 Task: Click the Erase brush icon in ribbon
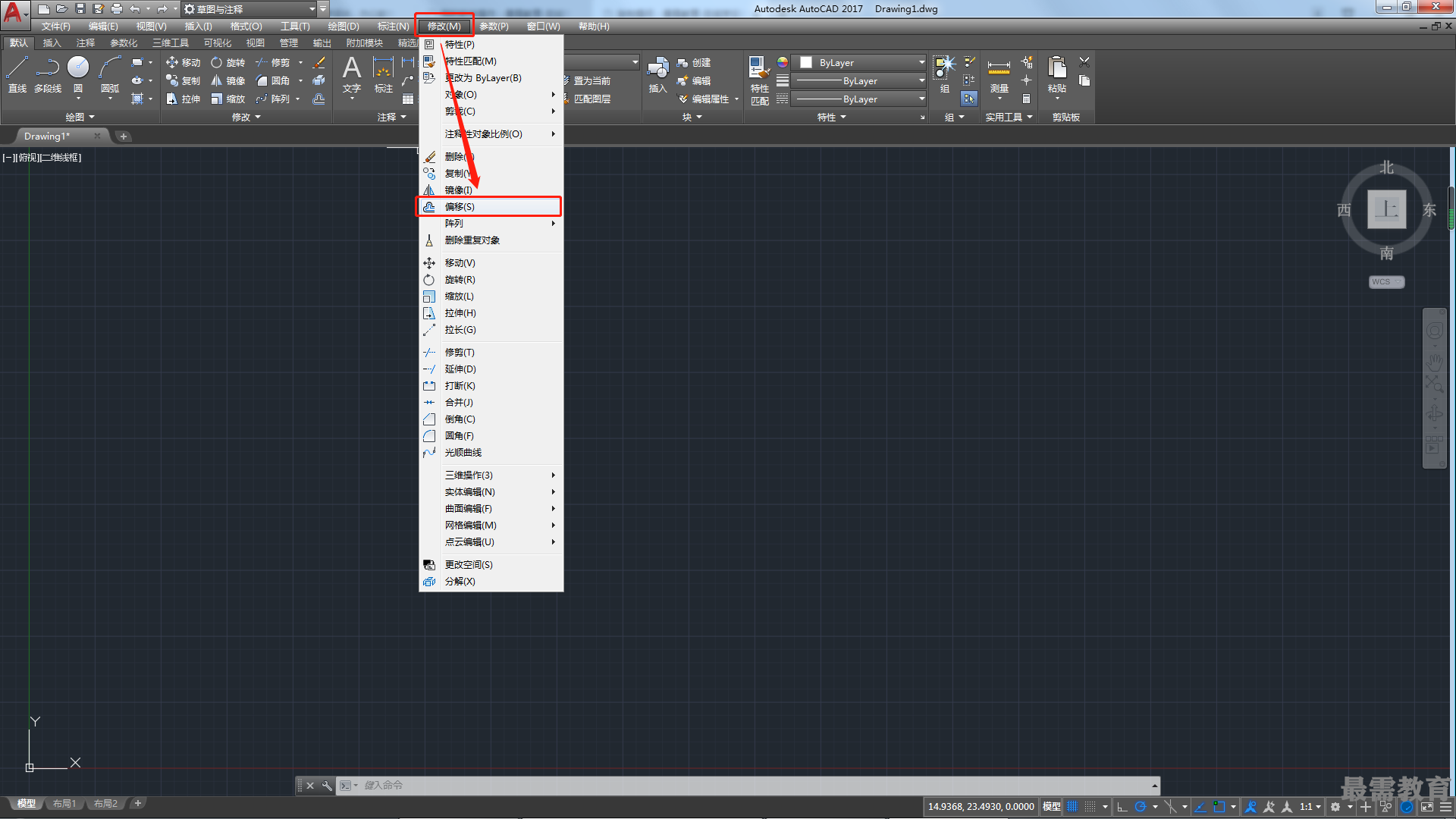[319, 62]
